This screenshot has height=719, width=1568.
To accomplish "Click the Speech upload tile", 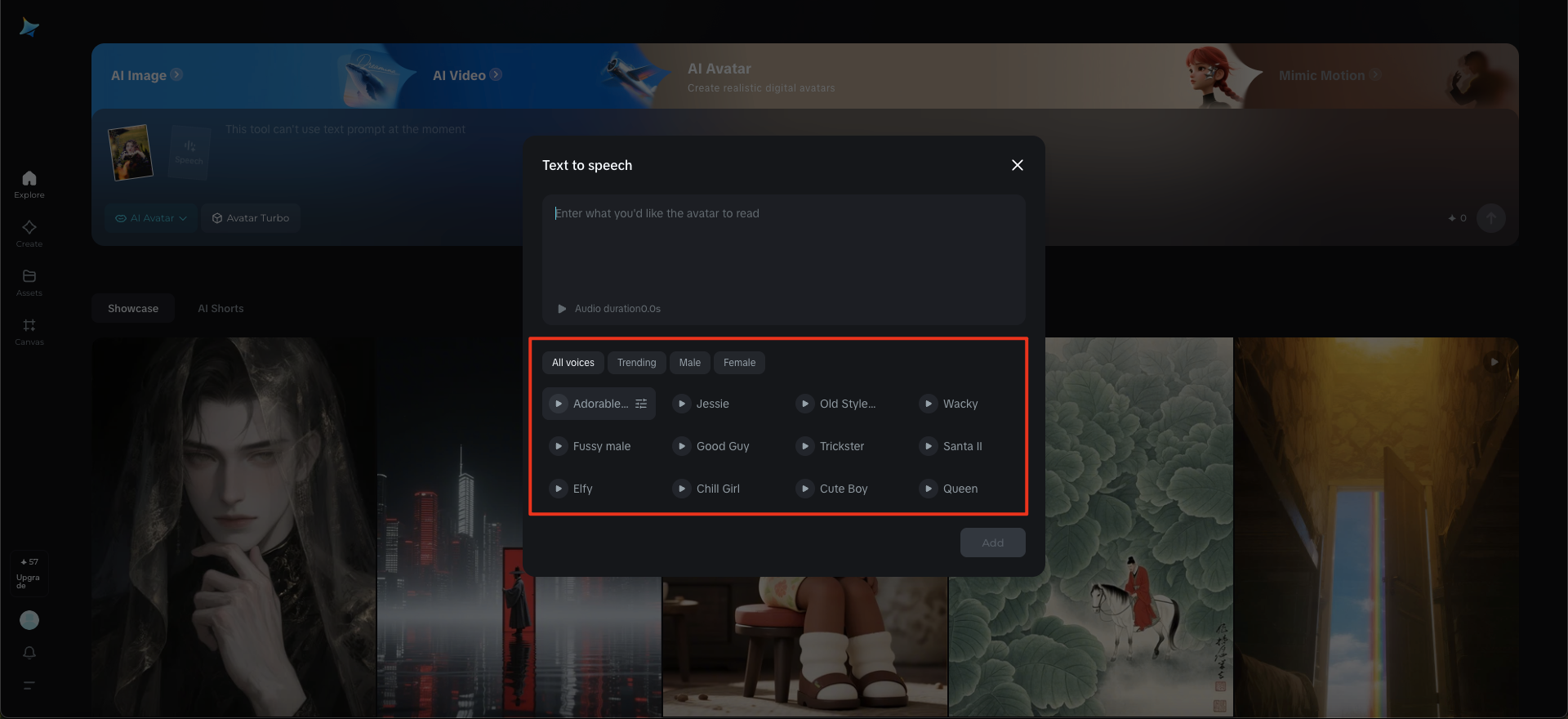I will (189, 152).
